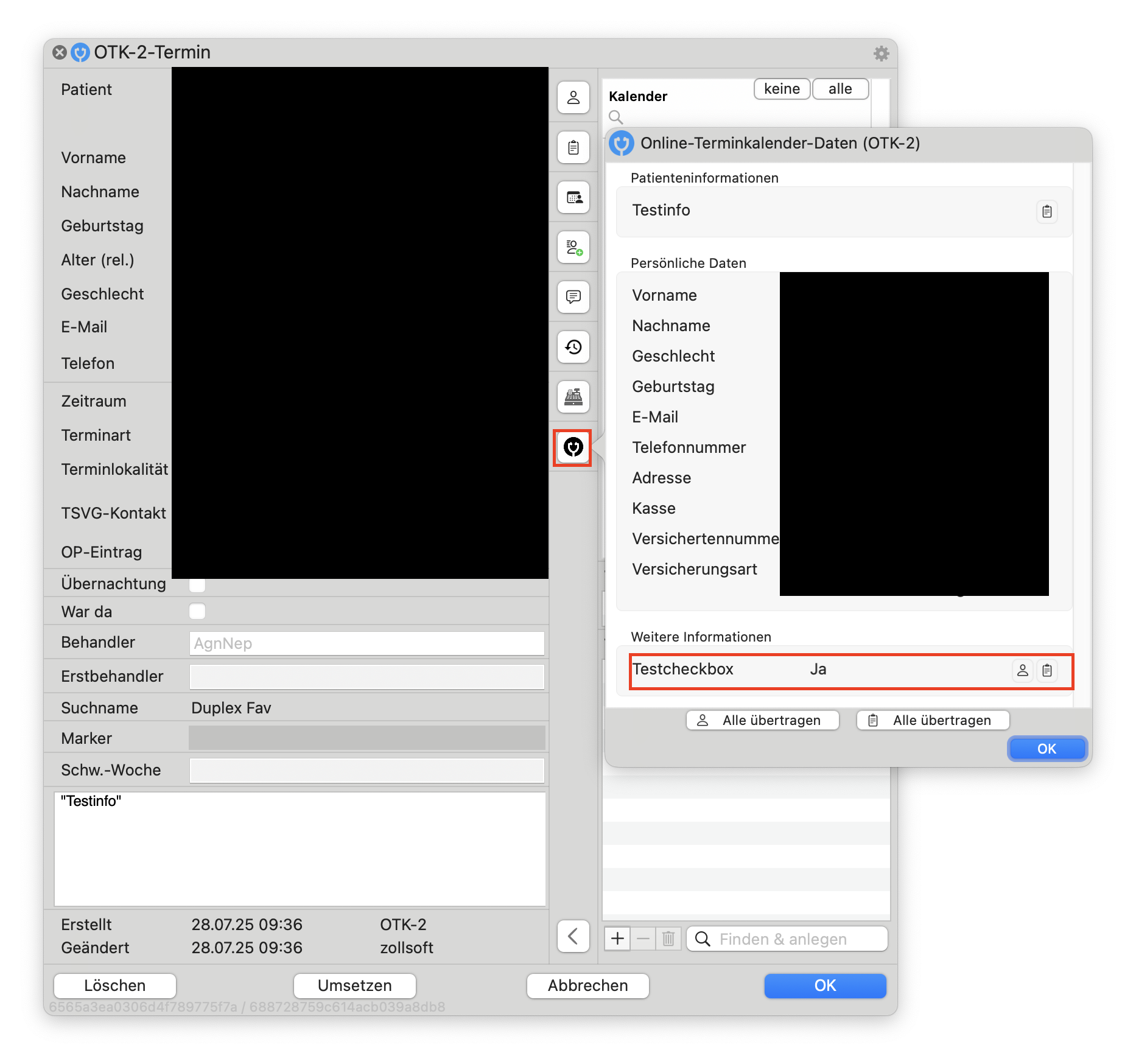Image resolution: width=1136 pixels, height=1064 pixels.
Task: Copy Testinfo to clipboard icon
Action: click(1047, 211)
